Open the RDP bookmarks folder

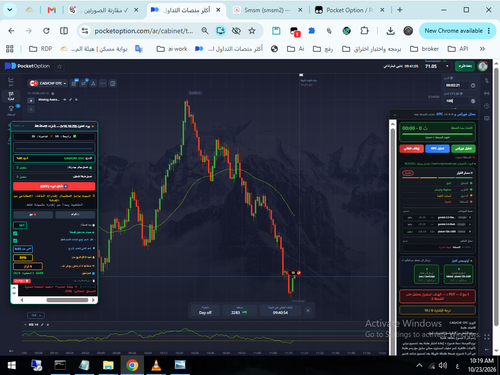pos(40,49)
